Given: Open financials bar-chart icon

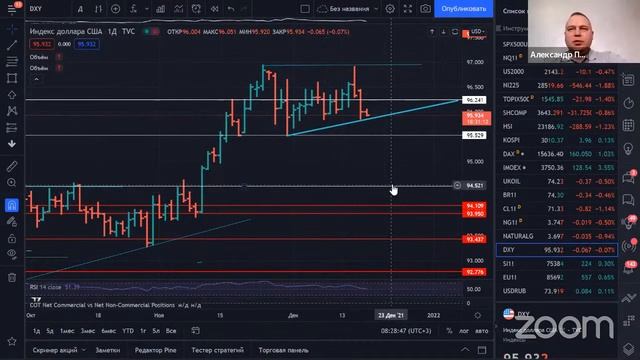Looking at the screenshot, I should 160,9.
